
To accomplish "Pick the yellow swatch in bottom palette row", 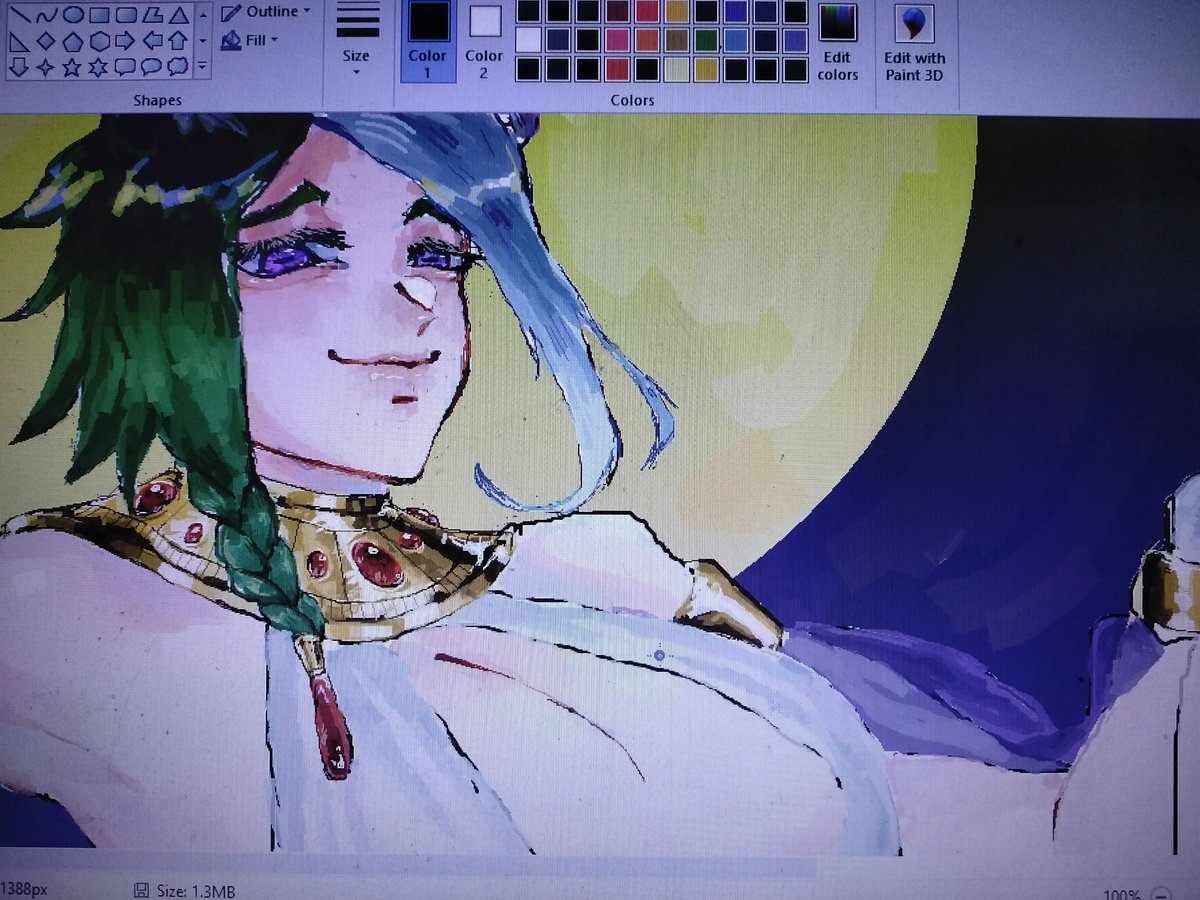I will pos(706,69).
